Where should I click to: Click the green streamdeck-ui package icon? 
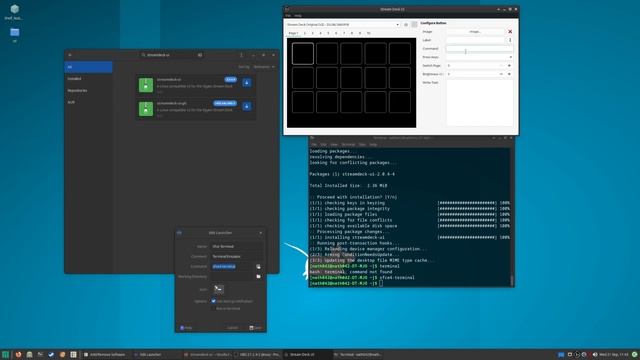coord(146,85)
